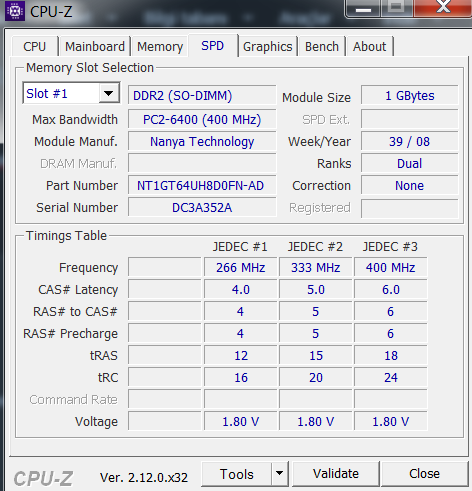Click the JEDEC #3 column header

pyautogui.click(x=390, y=247)
